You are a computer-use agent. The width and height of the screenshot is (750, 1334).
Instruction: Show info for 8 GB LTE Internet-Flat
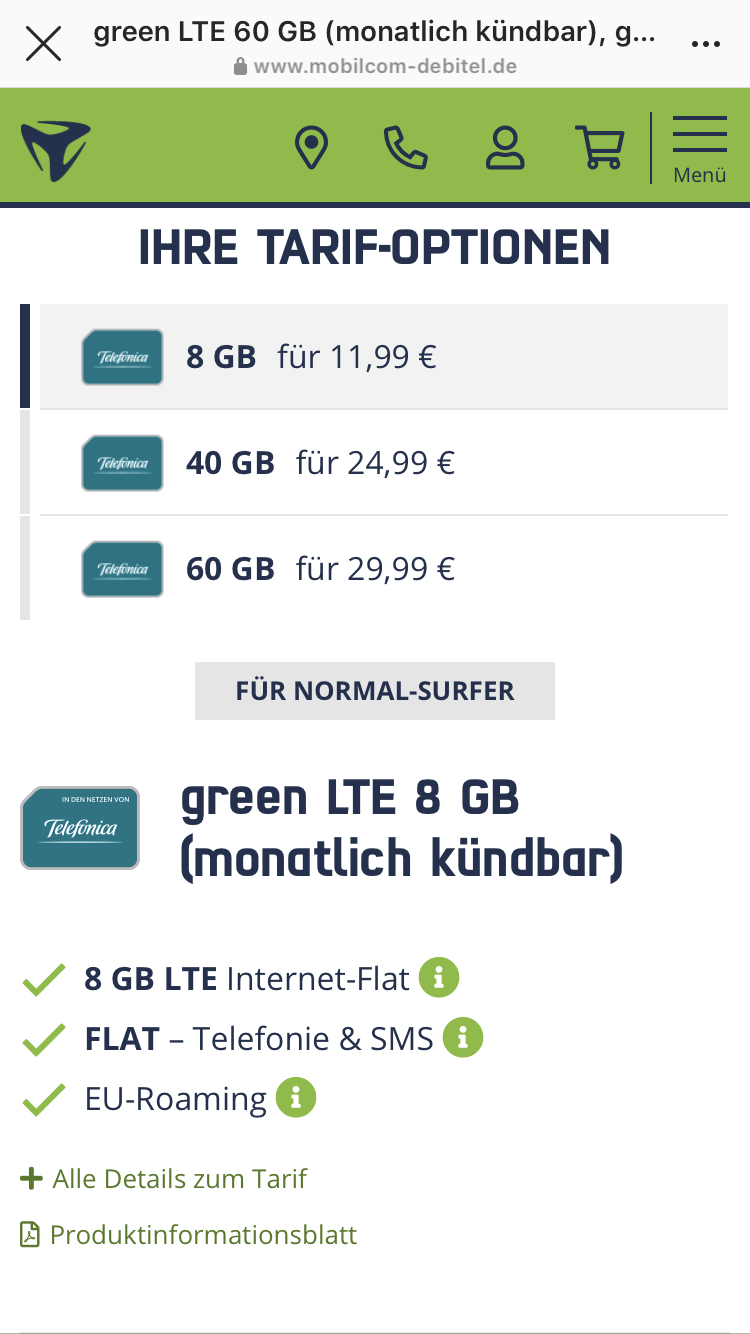pos(438,977)
